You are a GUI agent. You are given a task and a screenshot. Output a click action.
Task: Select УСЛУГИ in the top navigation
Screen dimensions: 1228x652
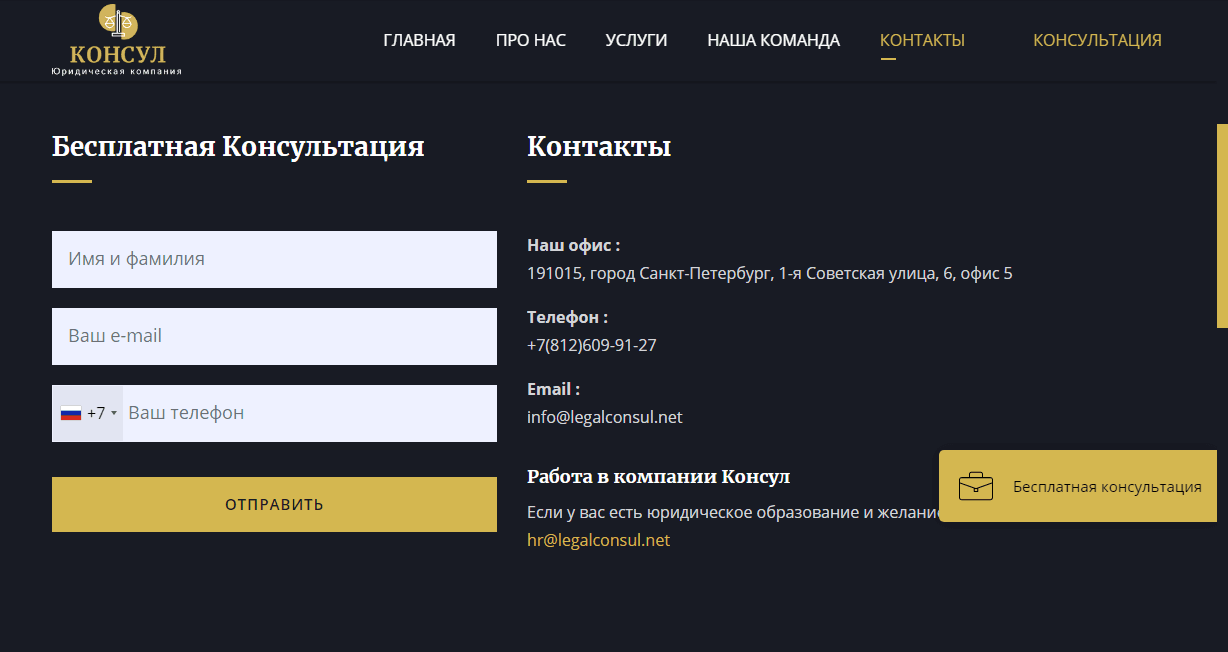[636, 40]
